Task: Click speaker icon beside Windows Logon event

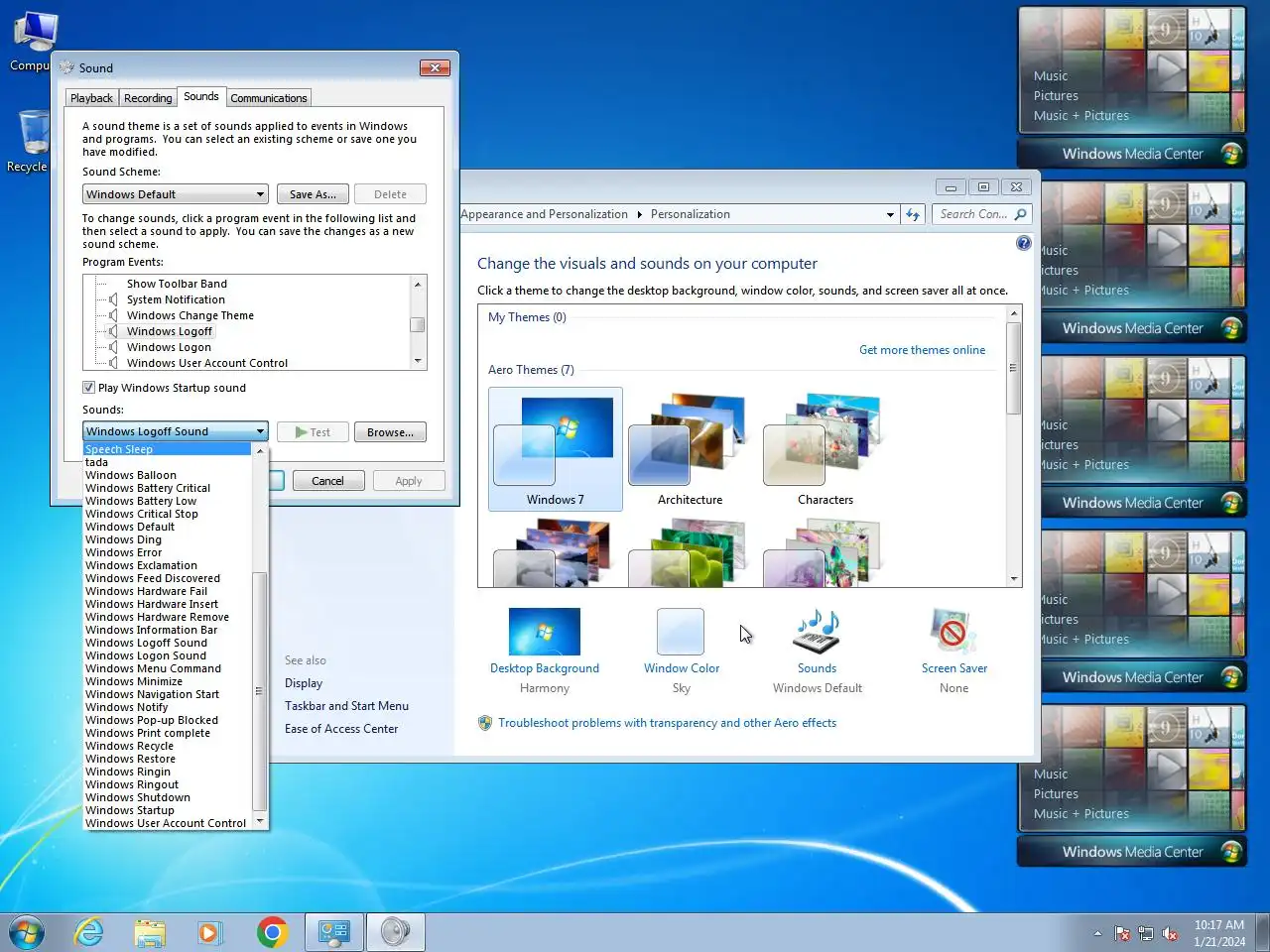Action: (x=114, y=347)
